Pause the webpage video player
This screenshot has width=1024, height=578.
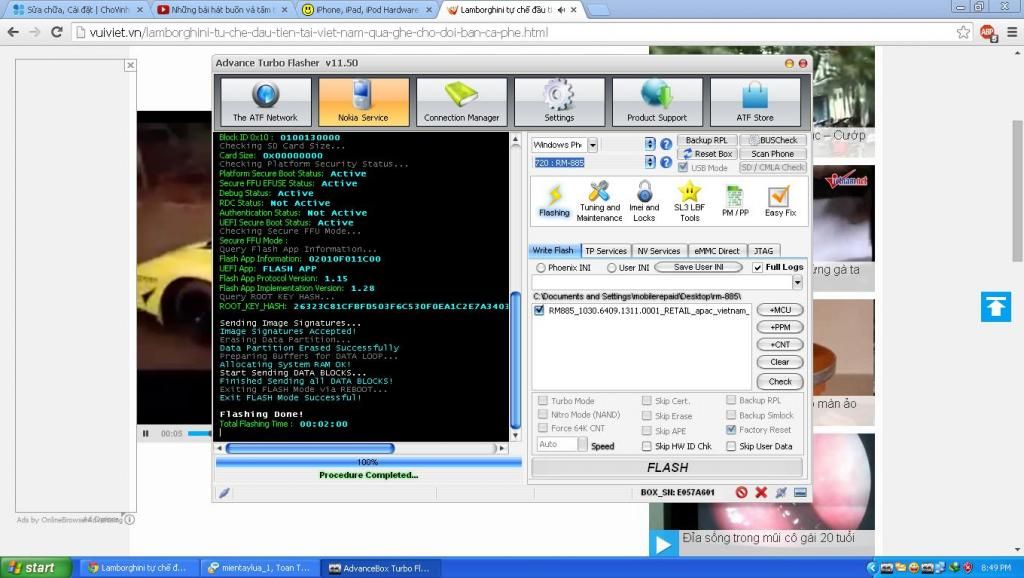pyautogui.click(x=146, y=433)
